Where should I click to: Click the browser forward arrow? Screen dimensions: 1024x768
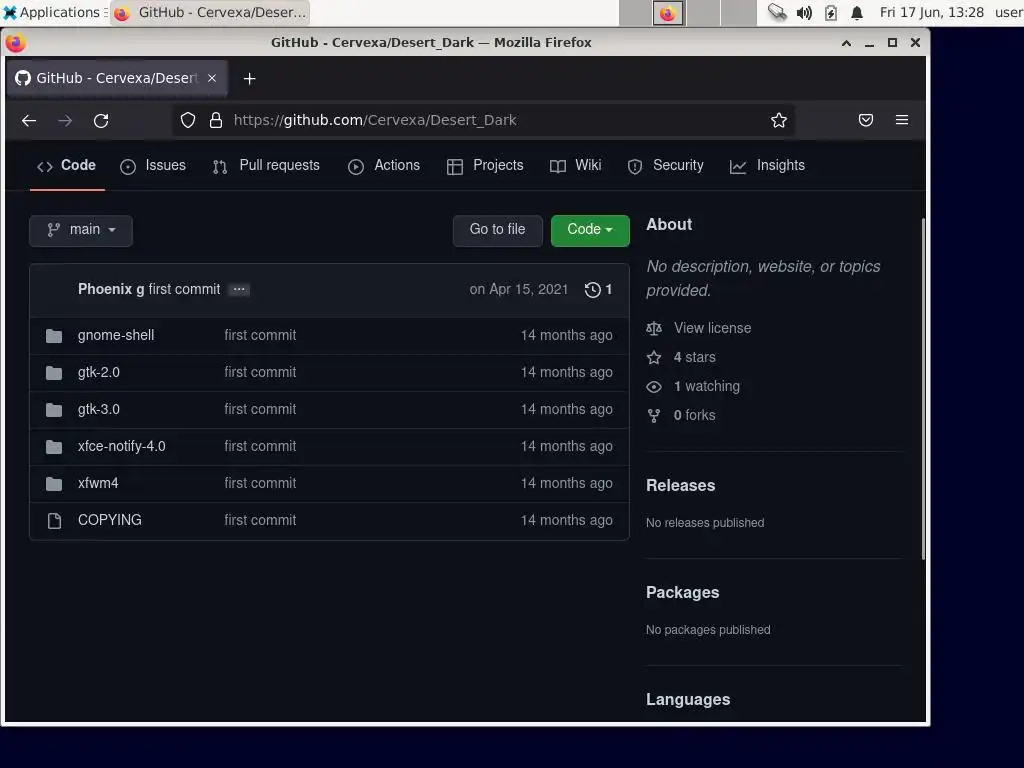65,121
